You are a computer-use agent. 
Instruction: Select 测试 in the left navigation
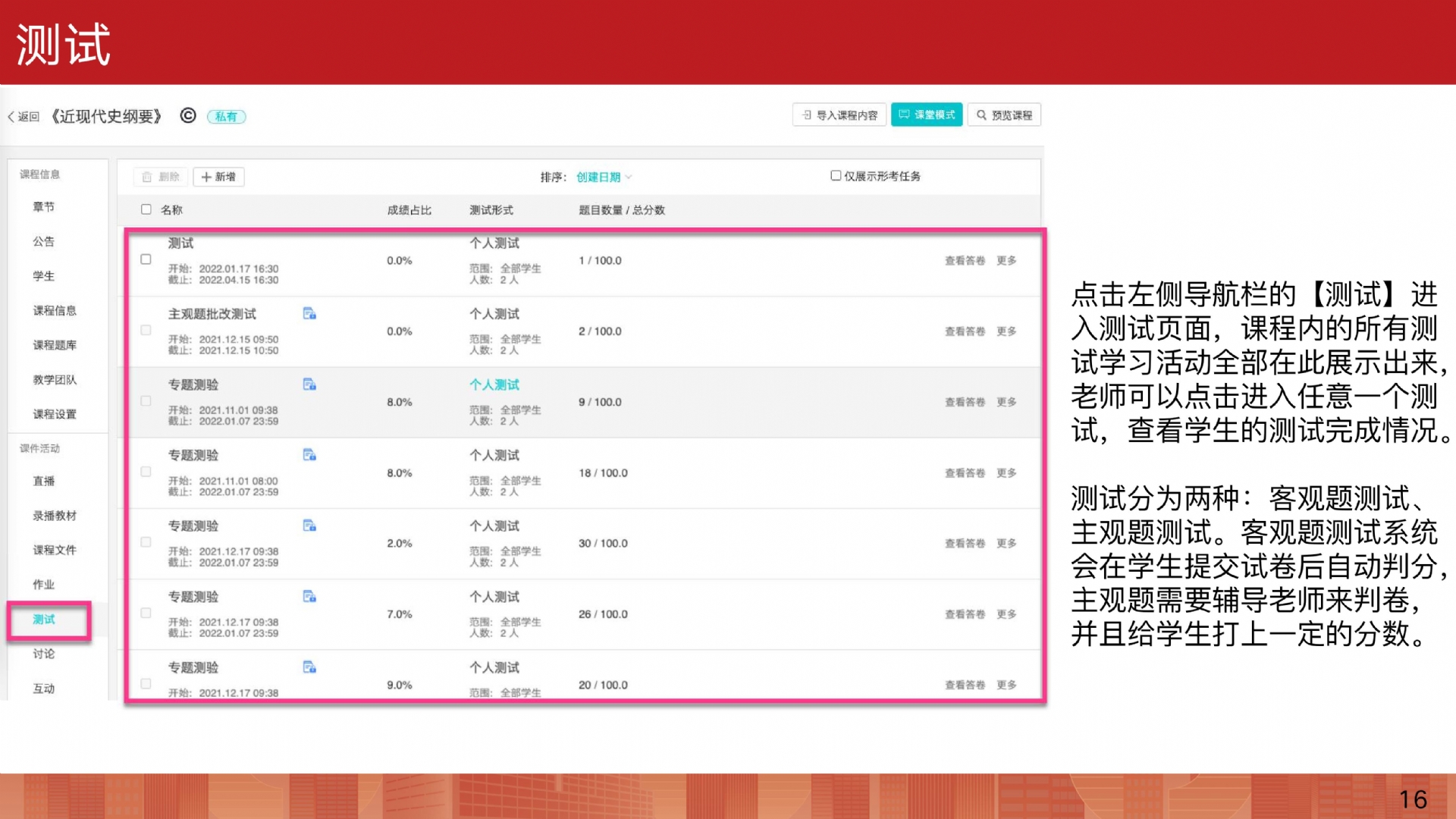tap(44, 620)
